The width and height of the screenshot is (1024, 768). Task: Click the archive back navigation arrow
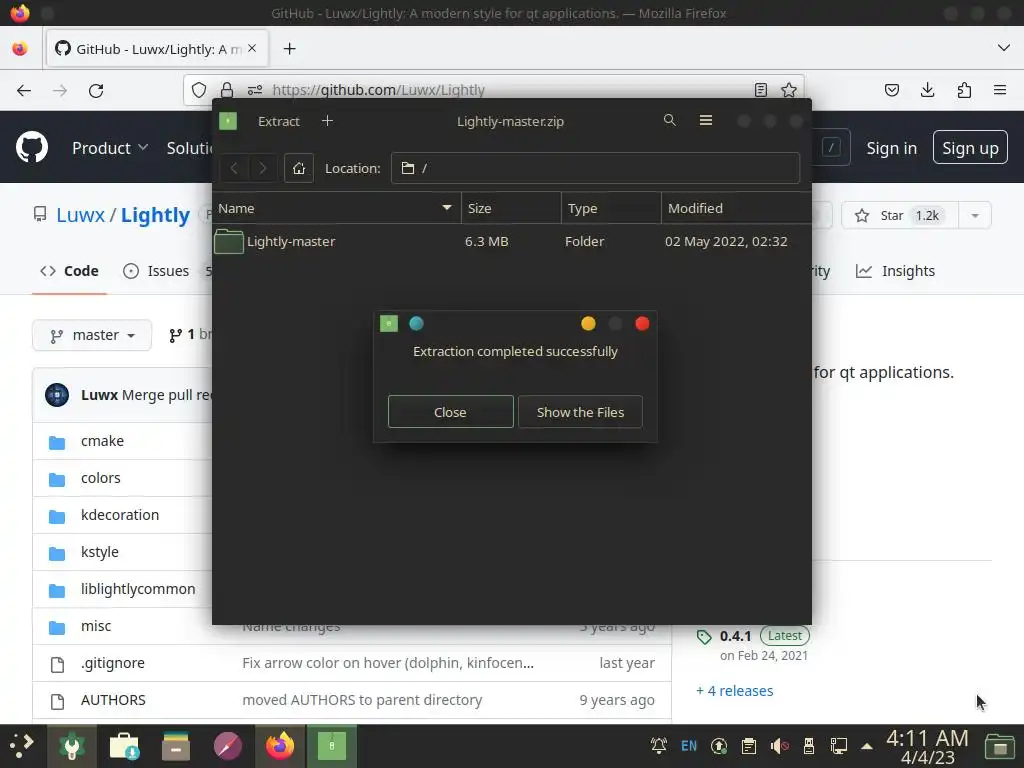coord(234,168)
